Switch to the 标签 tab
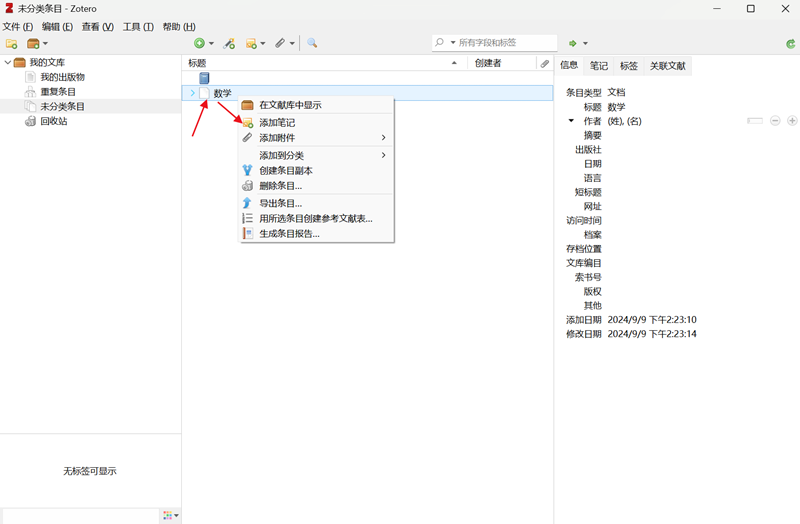This screenshot has height=524, width=800. (x=629, y=66)
